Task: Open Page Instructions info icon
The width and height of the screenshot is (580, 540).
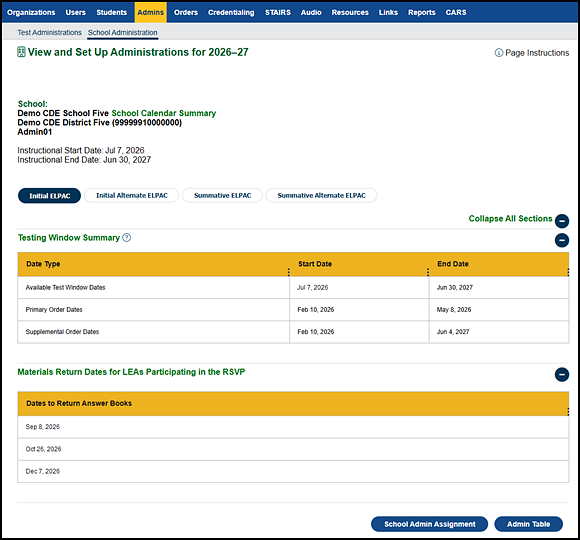Action: tap(499, 53)
